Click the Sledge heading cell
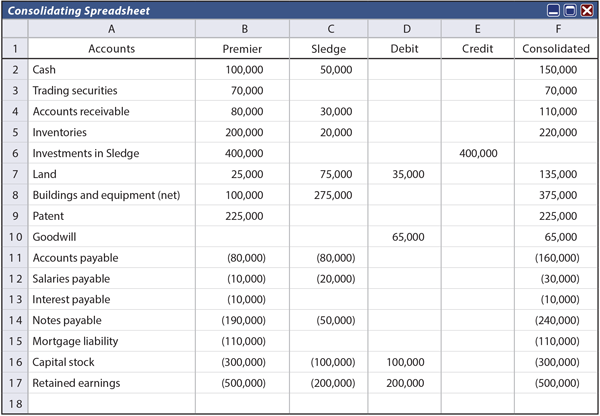The image size is (600, 416). 329,49
